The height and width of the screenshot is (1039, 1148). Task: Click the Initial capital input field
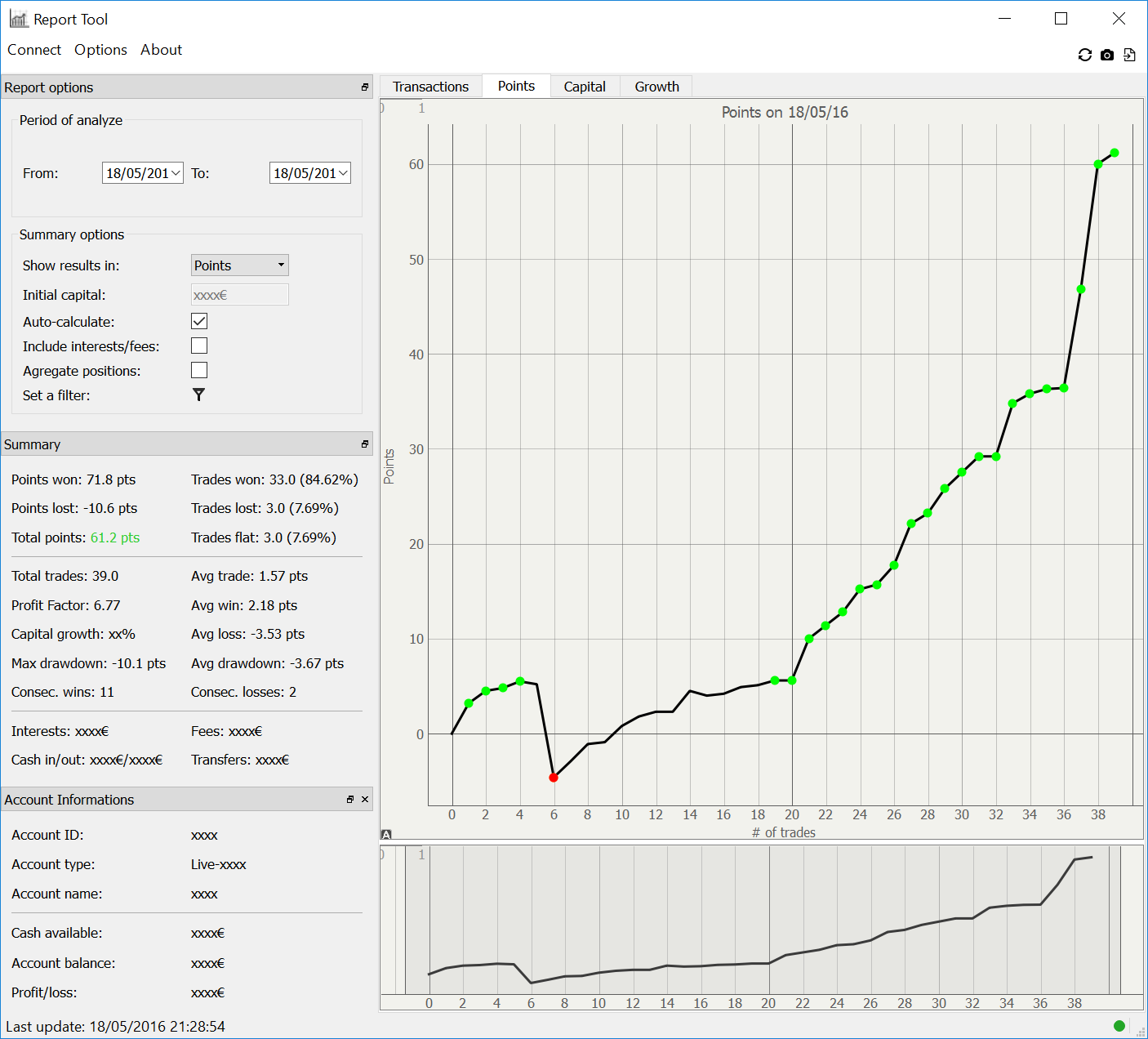(239, 295)
